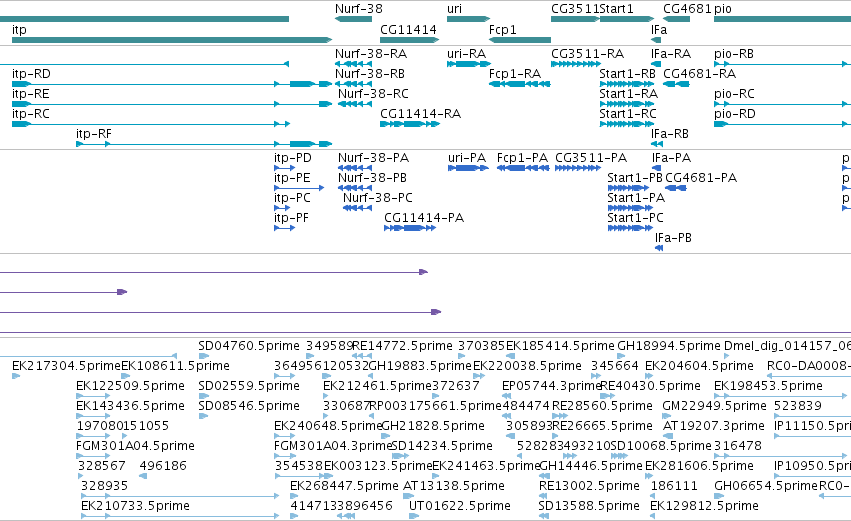
Task: Open EST SD08546.5prime label
Action: point(249,406)
